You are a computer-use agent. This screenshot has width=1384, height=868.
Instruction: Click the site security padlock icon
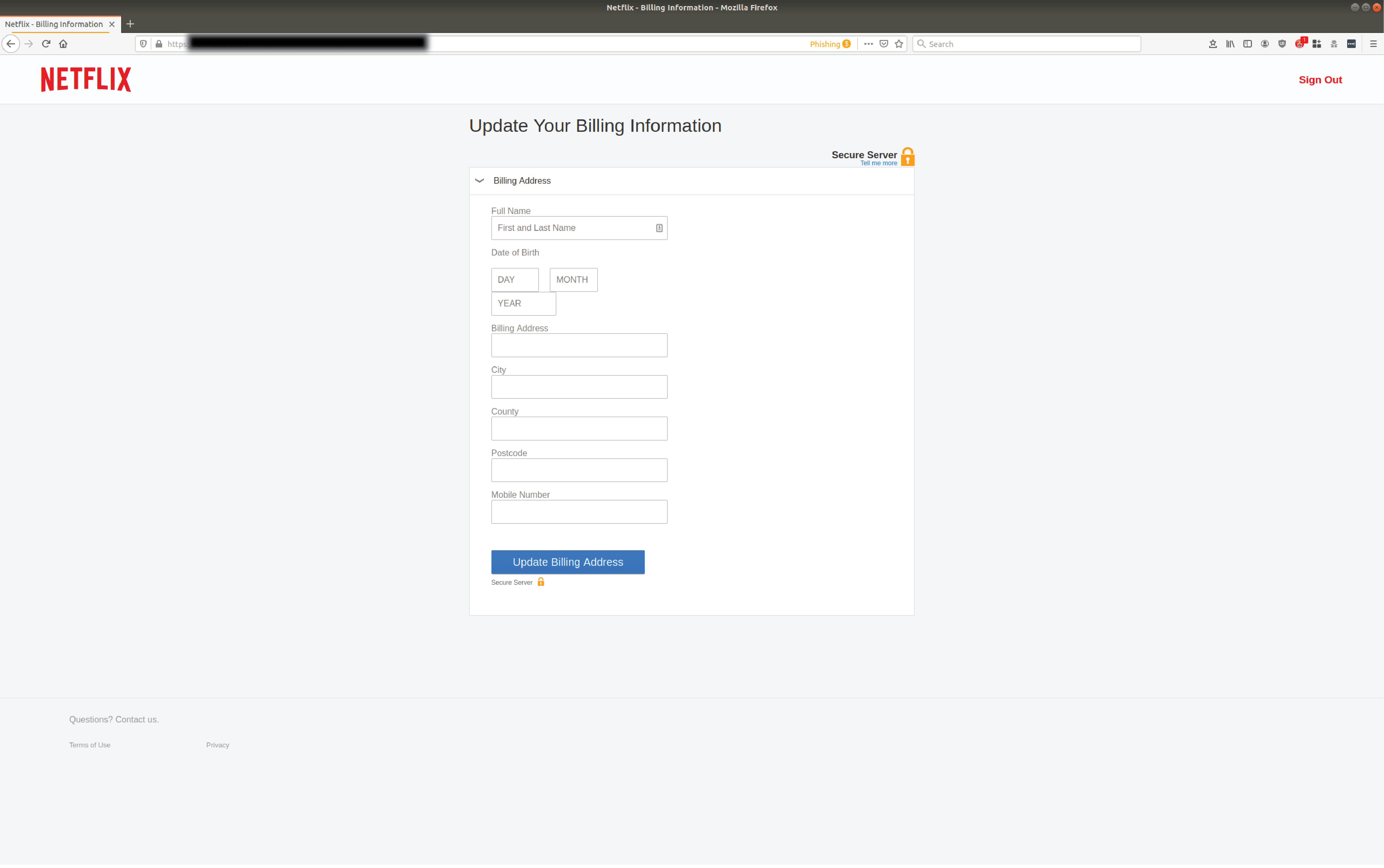(x=159, y=44)
